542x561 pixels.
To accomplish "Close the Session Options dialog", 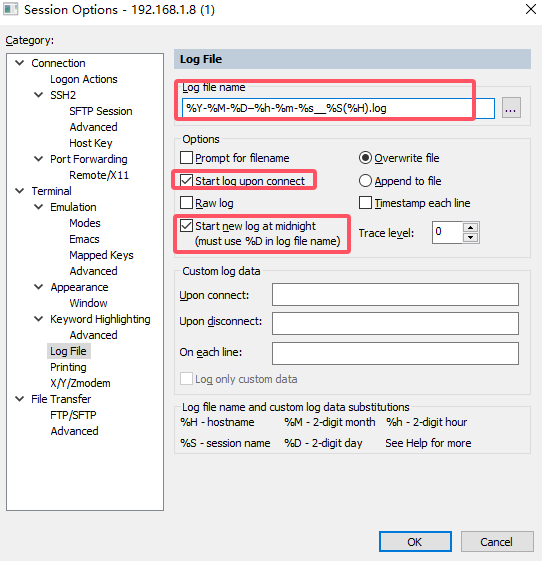I will coord(531,9).
